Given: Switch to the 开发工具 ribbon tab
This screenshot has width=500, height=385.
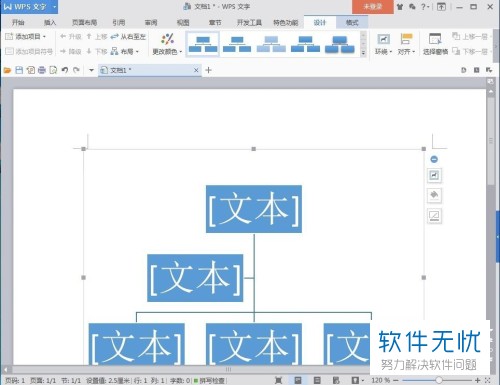Looking at the screenshot, I should tap(249, 22).
